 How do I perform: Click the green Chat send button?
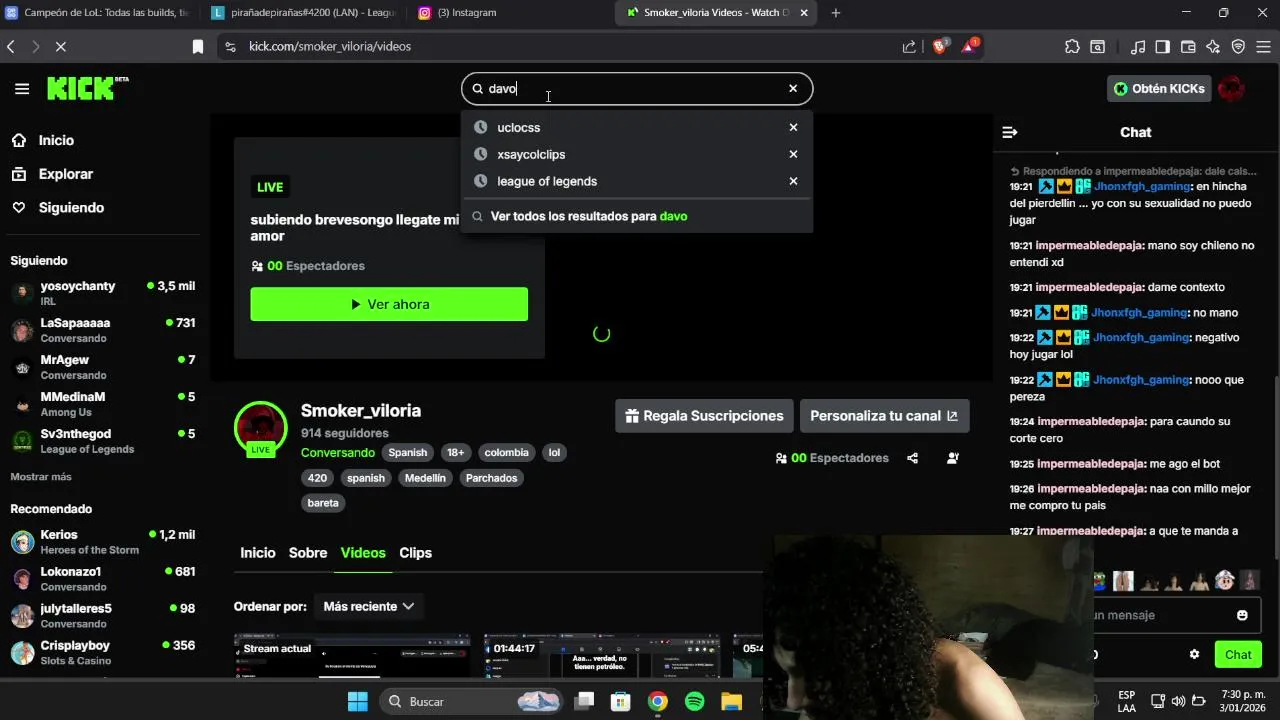tap(1238, 655)
